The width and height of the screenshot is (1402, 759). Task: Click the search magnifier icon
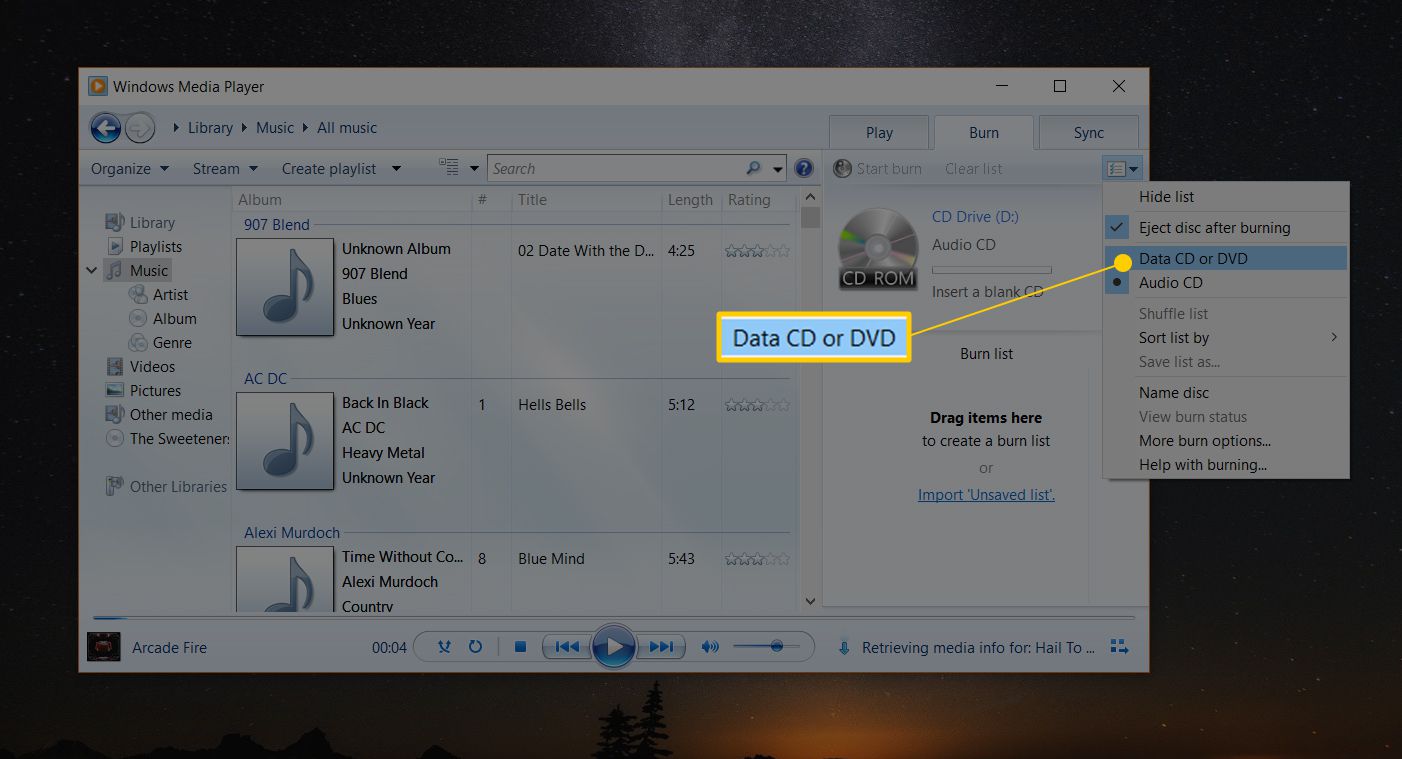[753, 168]
